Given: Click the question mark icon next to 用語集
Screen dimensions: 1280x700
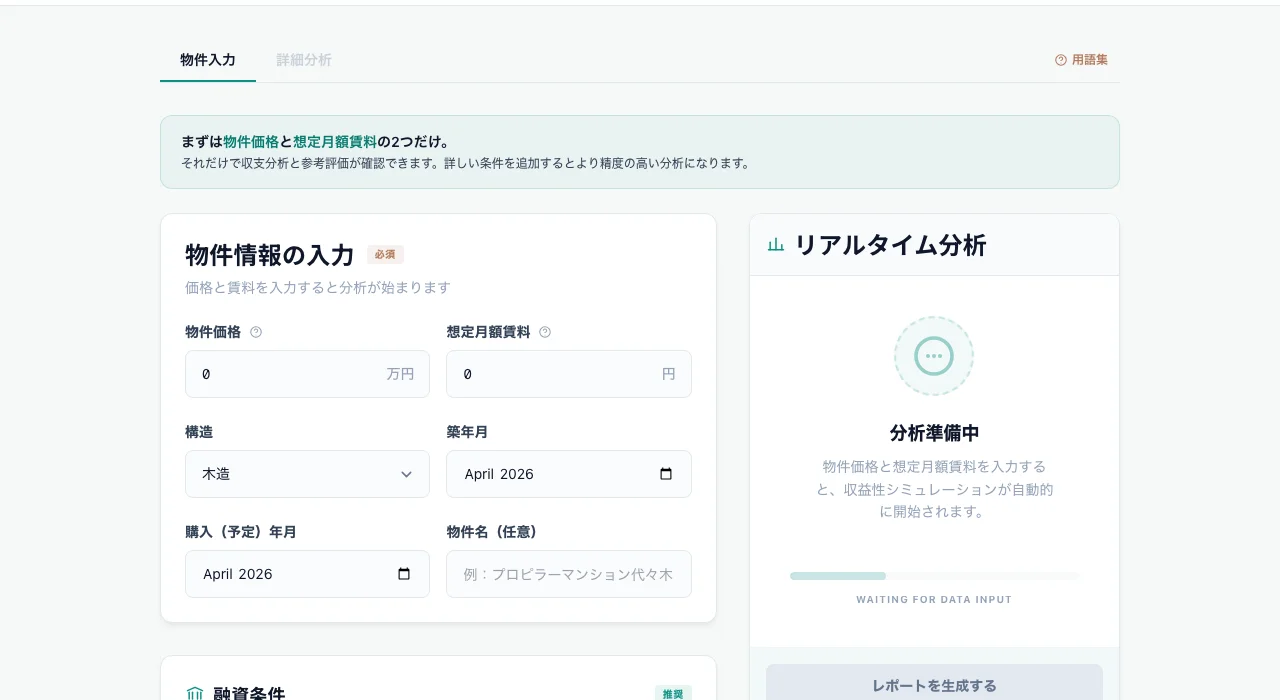Looking at the screenshot, I should [x=1061, y=60].
